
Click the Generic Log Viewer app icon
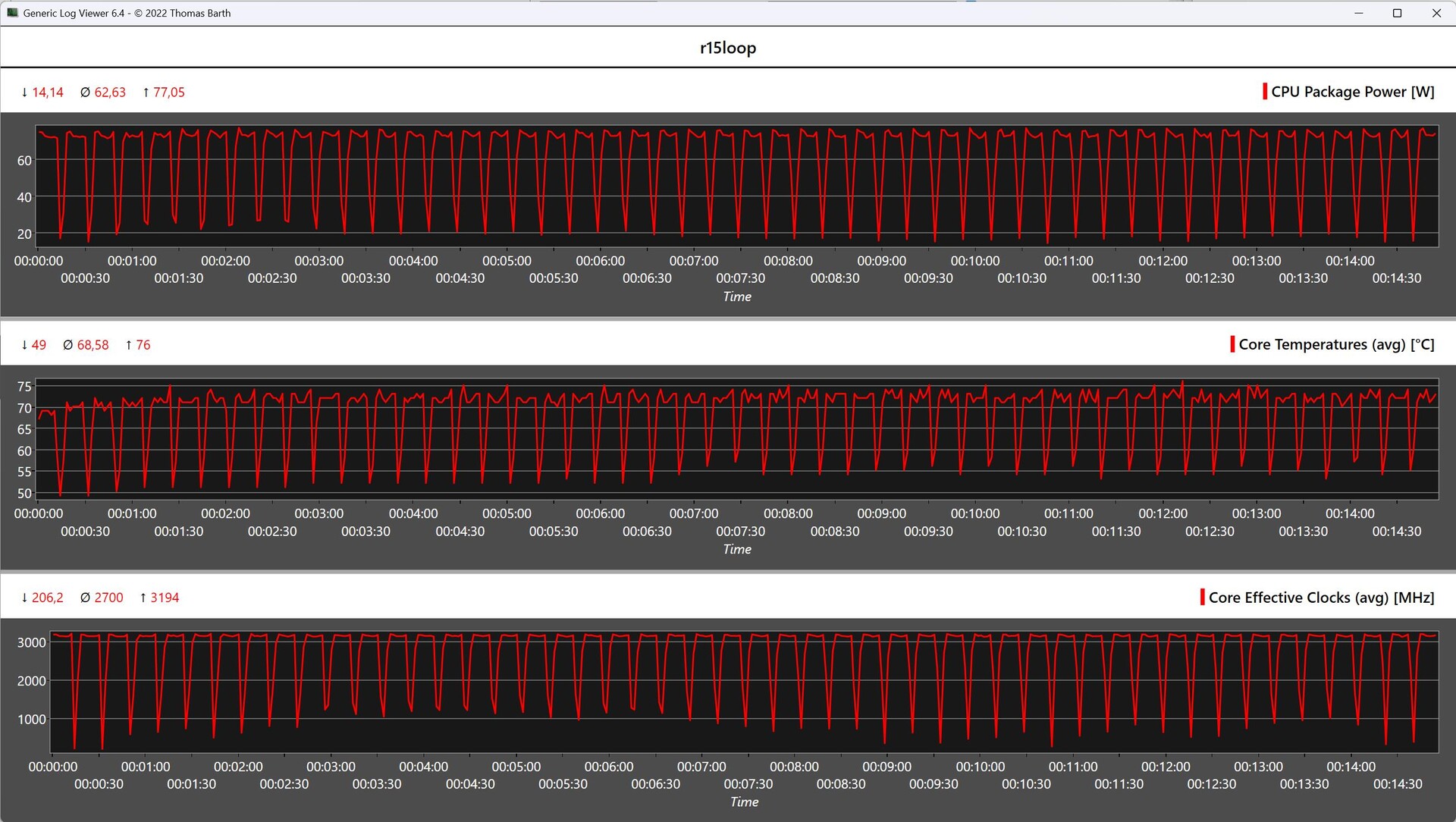(12, 13)
